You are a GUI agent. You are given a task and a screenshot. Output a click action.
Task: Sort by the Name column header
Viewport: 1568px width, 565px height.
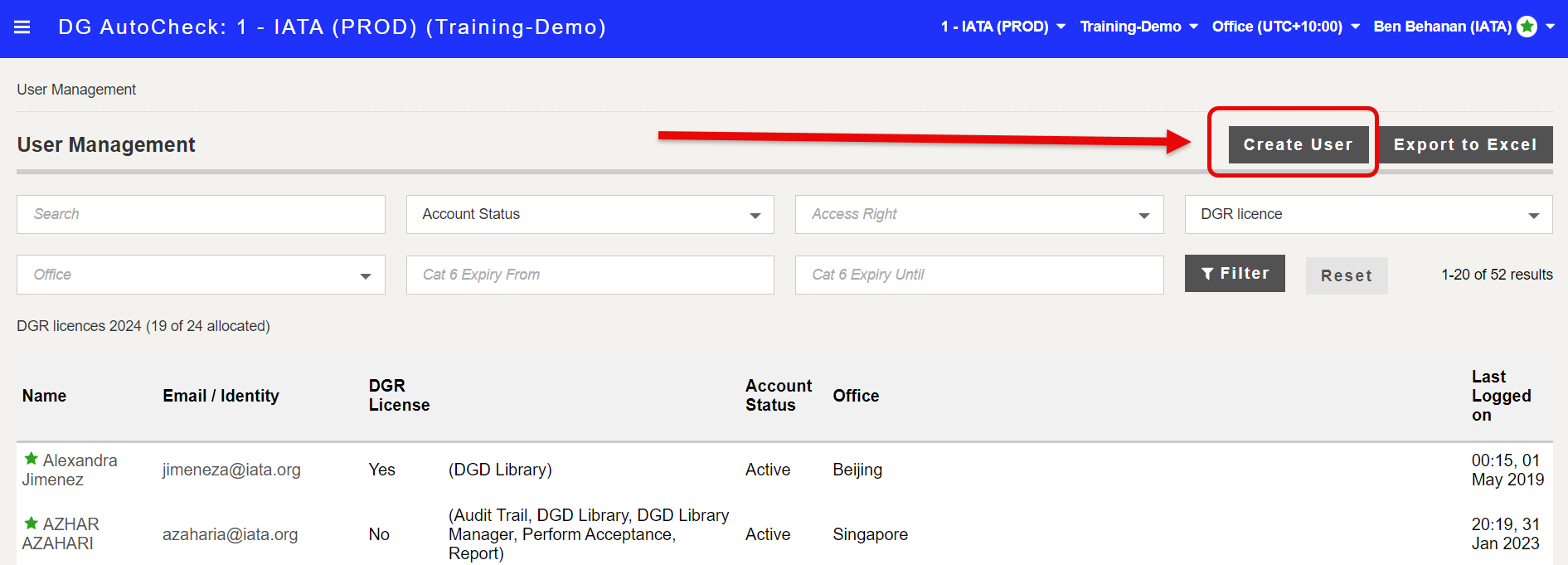(x=44, y=396)
